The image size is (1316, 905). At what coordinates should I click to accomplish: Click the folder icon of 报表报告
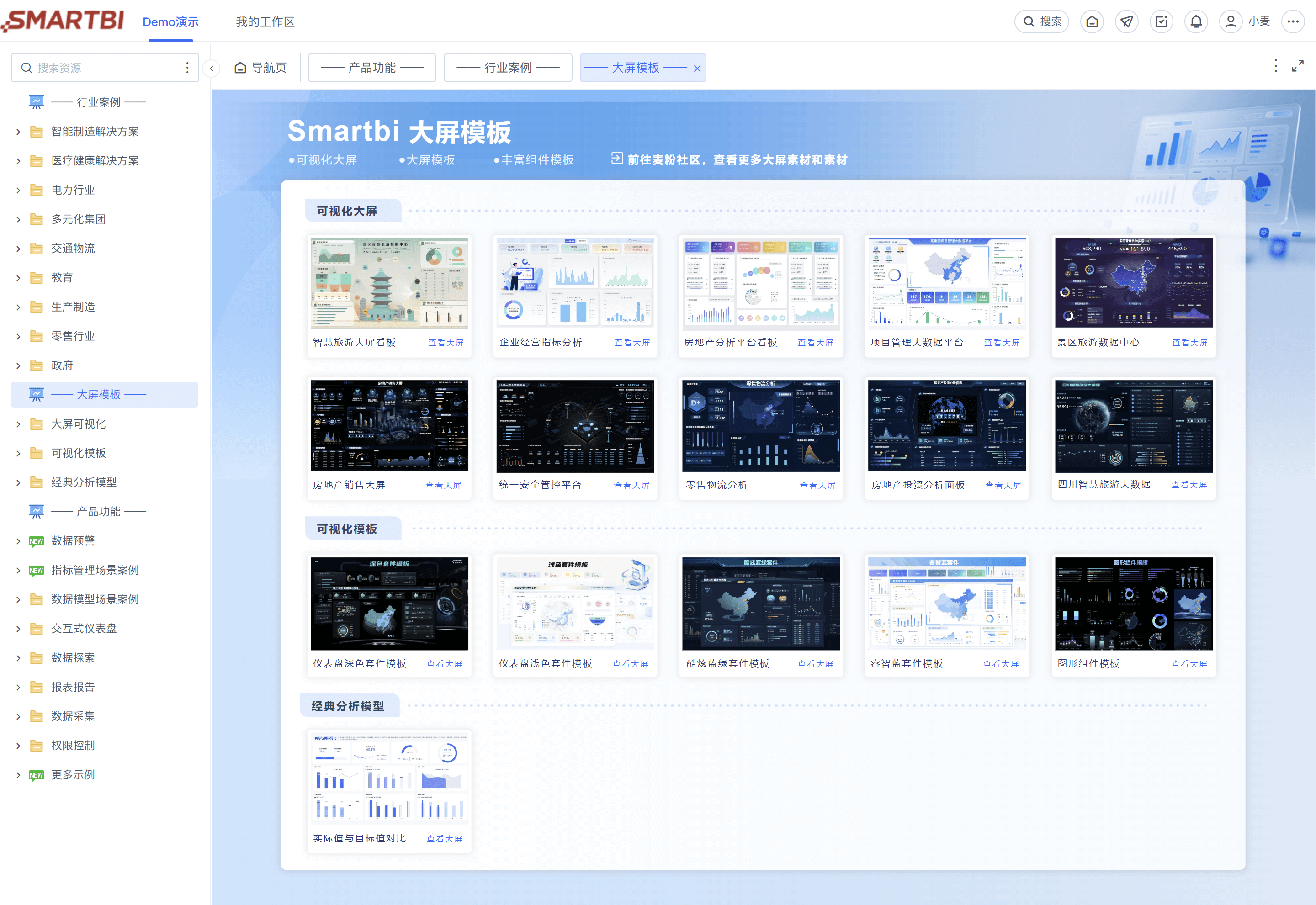pyautogui.click(x=36, y=687)
